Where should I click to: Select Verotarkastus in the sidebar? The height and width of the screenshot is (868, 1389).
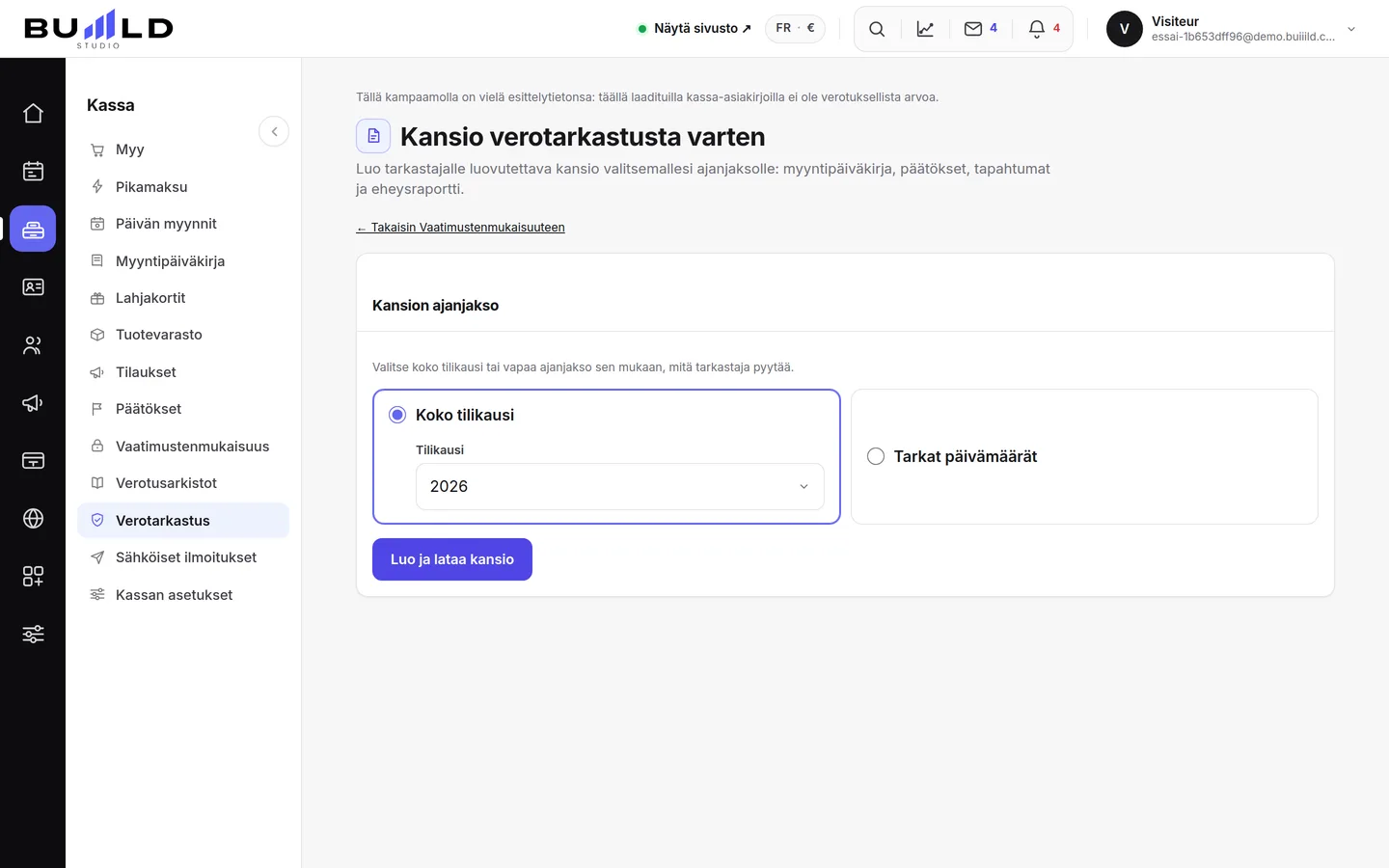point(183,521)
